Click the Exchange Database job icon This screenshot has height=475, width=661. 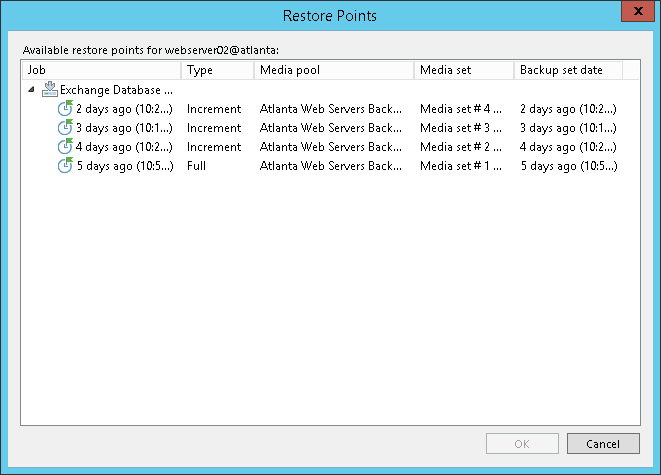click(x=49, y=90)
